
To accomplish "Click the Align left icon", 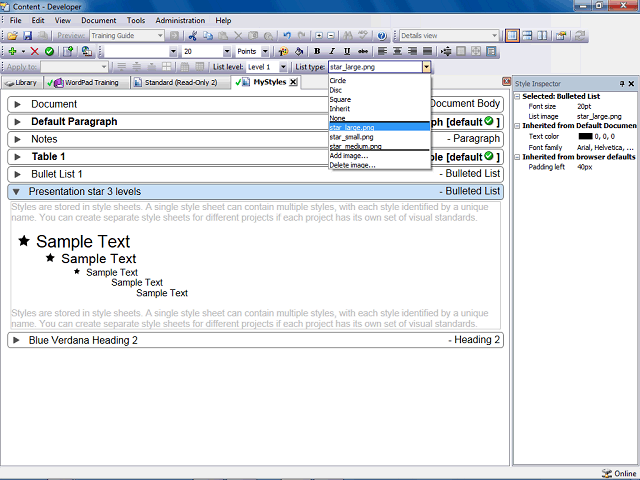I will (x=382, y=51).
